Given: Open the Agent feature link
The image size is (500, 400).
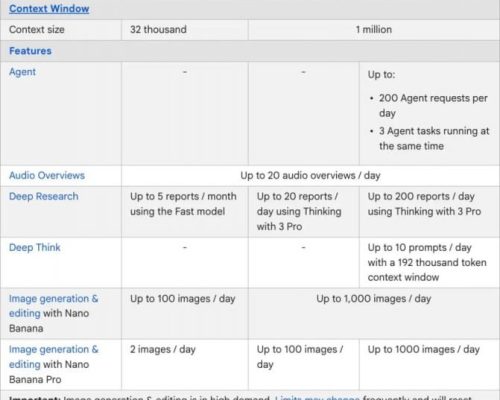Looking at the screenshot, I should [x=22, y=72].
